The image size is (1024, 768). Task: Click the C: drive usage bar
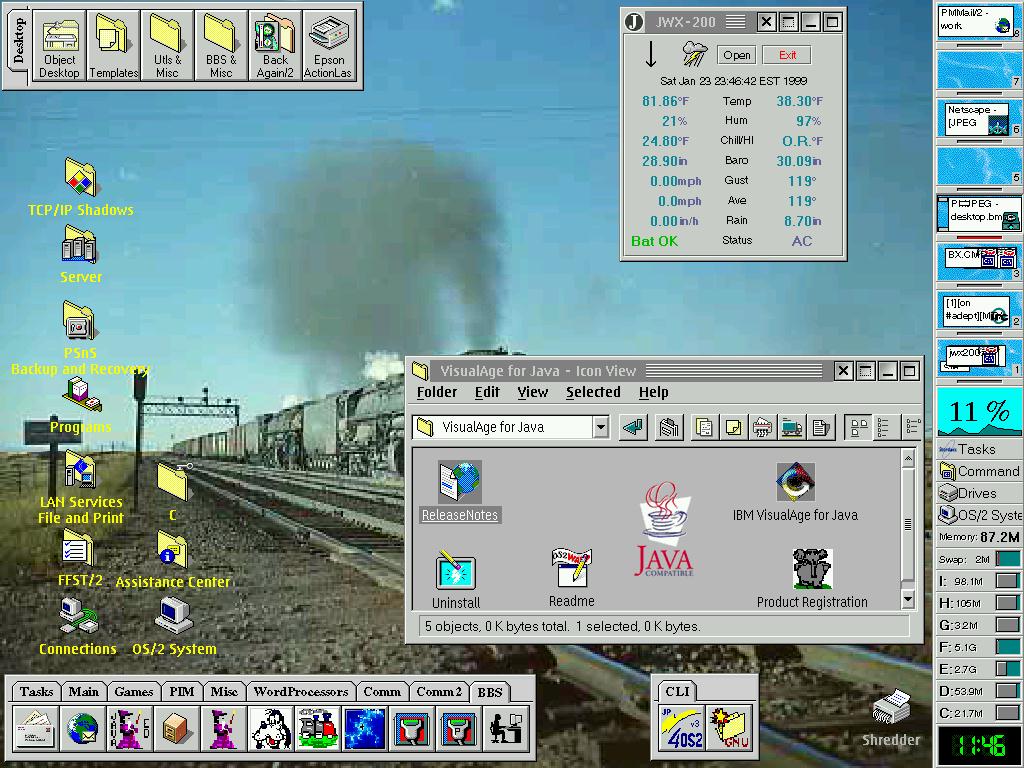(1007, 712)
